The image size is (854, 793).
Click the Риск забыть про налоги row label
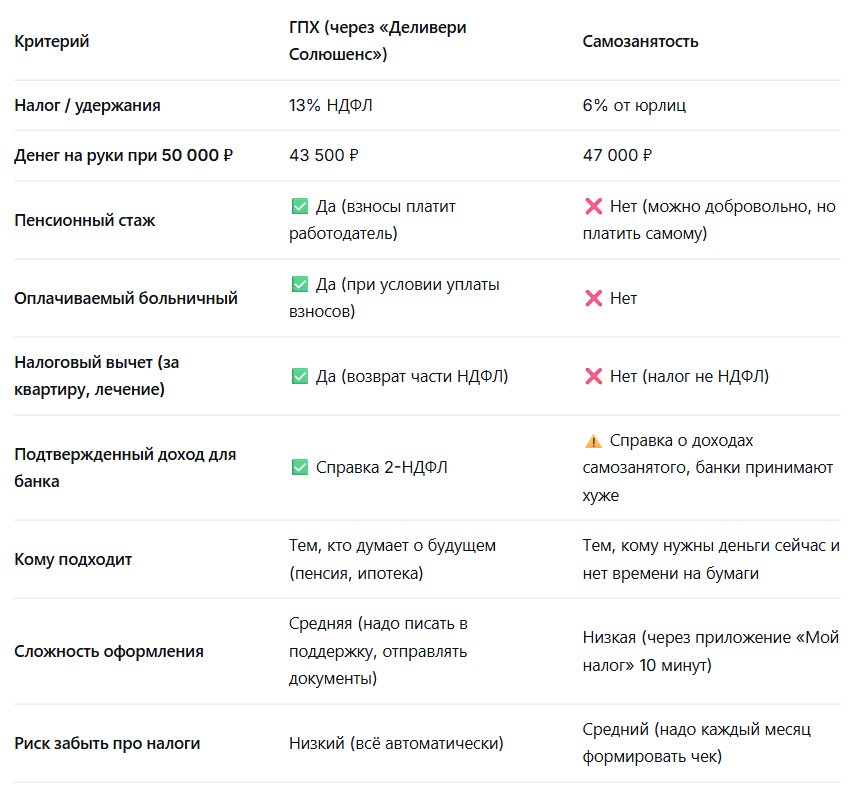107,743
